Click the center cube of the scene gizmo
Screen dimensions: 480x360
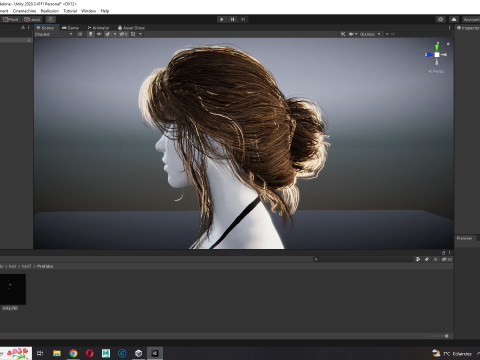(x=437, y=55)
